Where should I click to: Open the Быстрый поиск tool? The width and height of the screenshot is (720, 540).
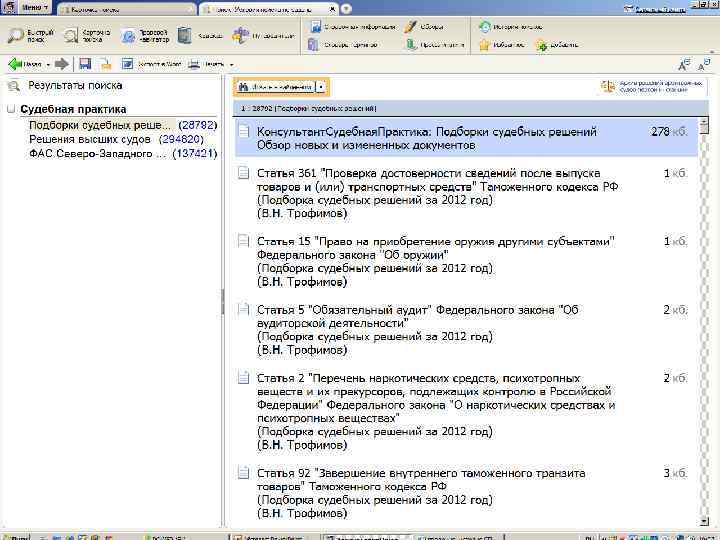[31, 35]
